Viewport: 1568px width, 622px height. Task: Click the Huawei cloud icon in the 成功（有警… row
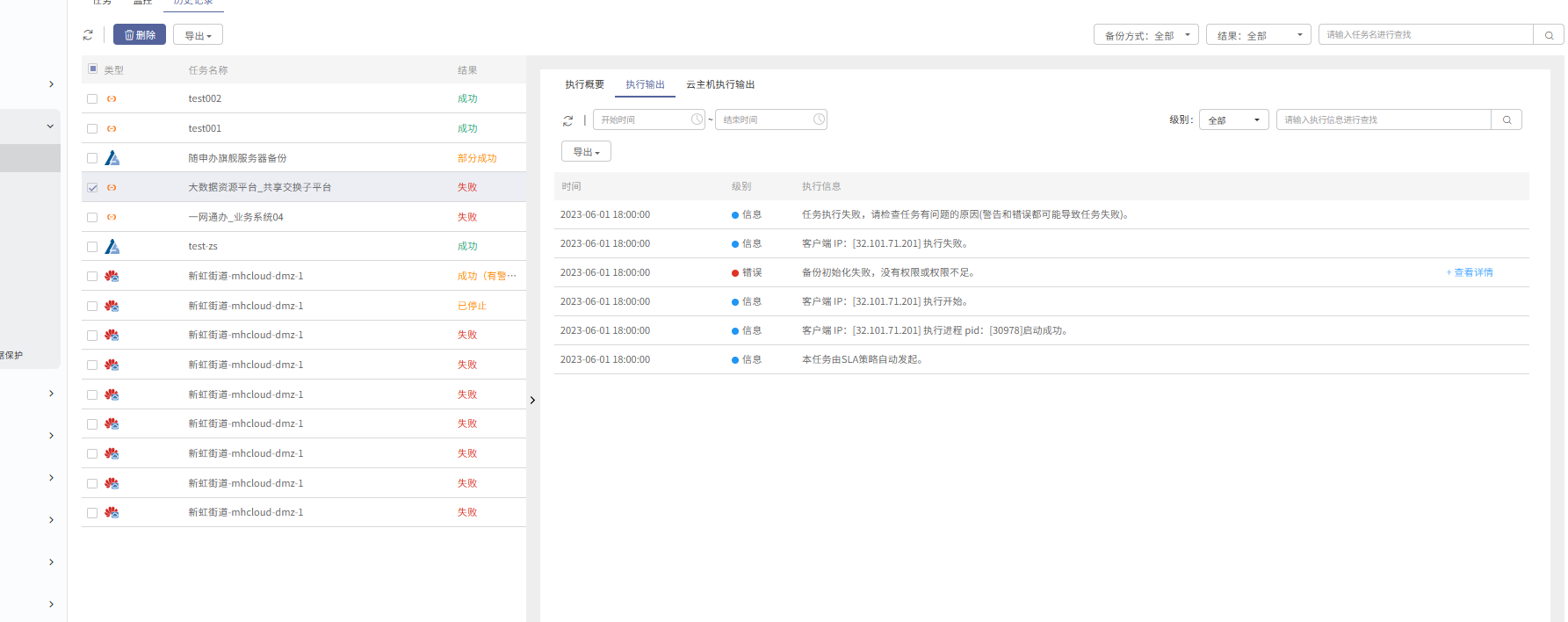tap(112, 276)
